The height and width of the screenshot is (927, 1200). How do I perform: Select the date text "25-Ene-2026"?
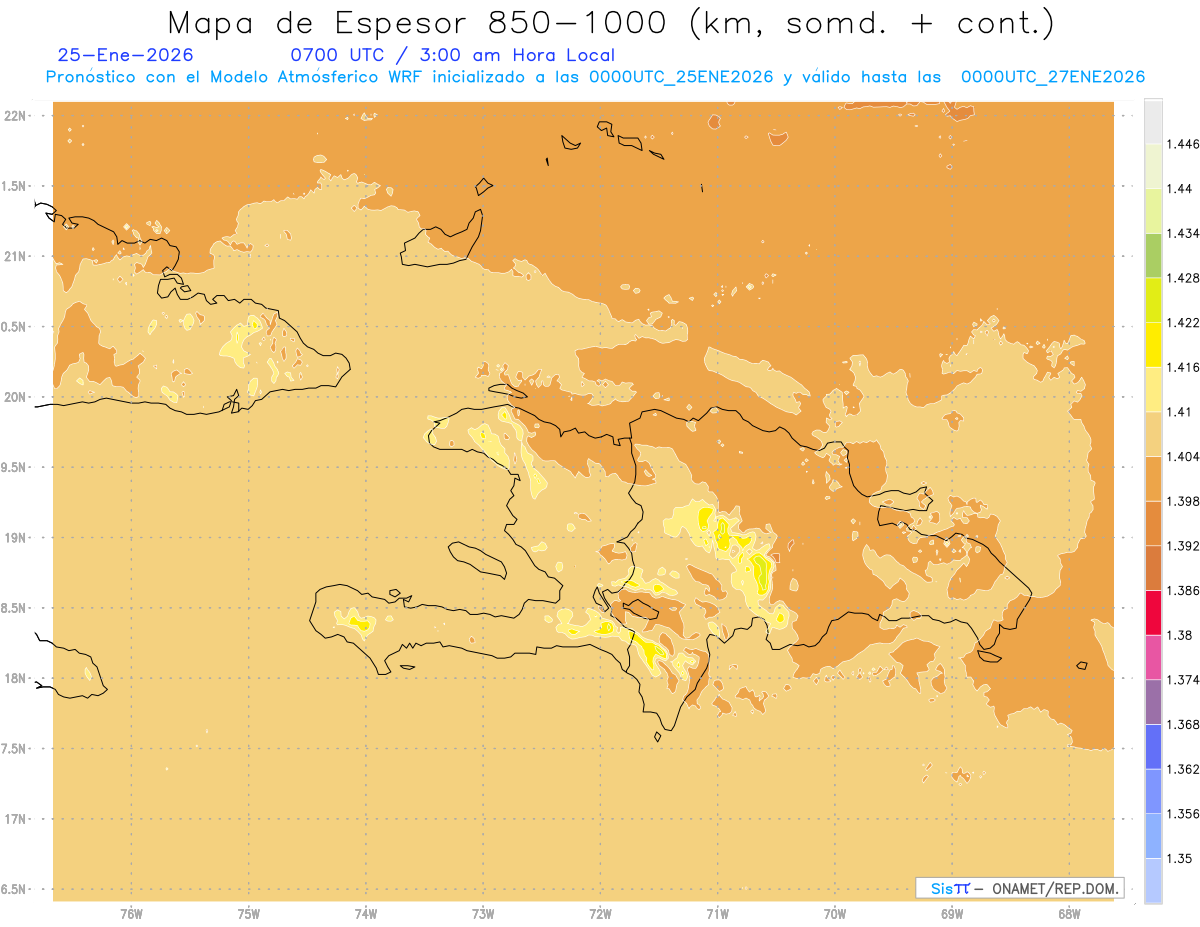tap(126, 56)
